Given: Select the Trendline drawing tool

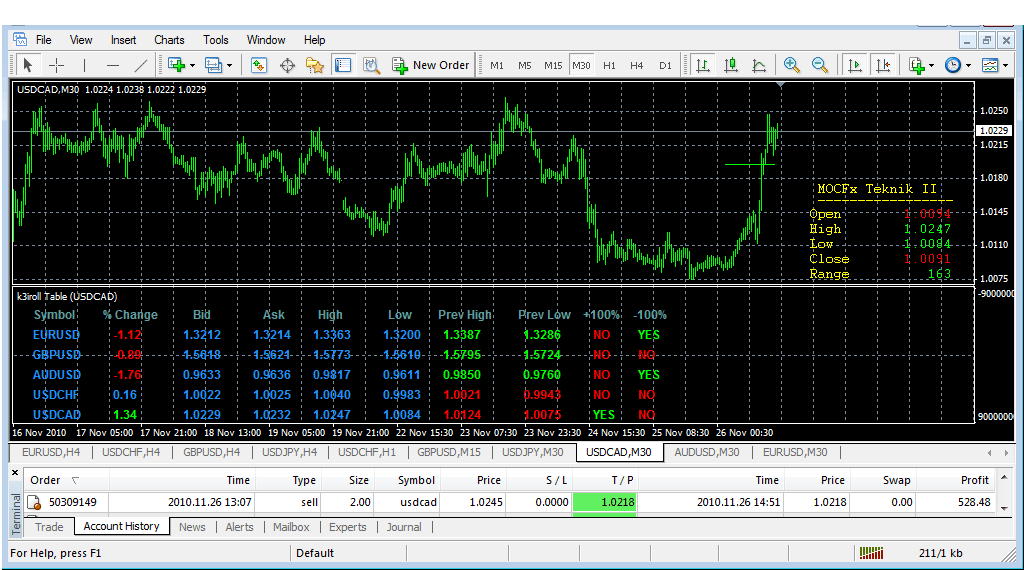Looking at the screenshot, I should point(140,65).
